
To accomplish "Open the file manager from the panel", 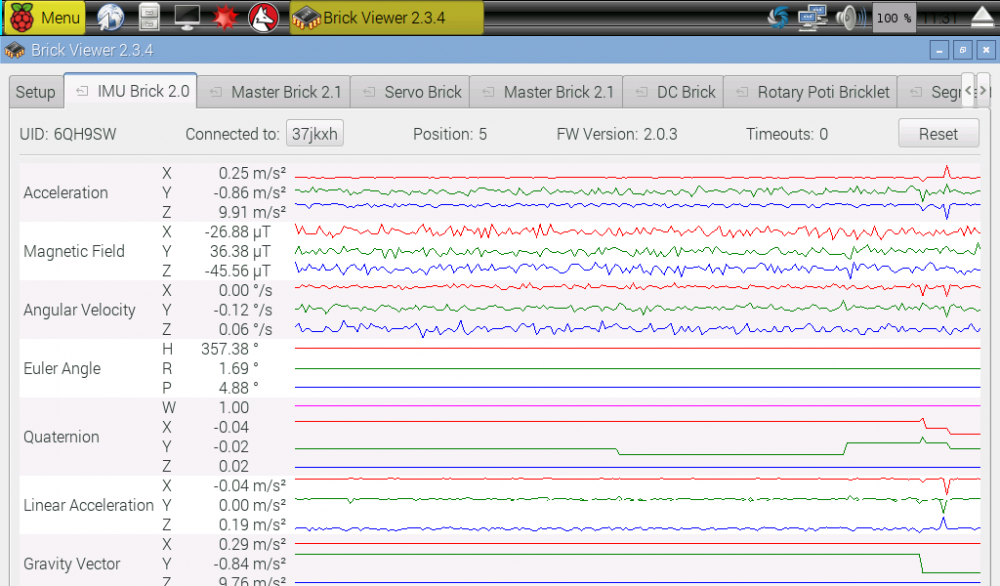I will pyautogui.click(x=148, y=17).
